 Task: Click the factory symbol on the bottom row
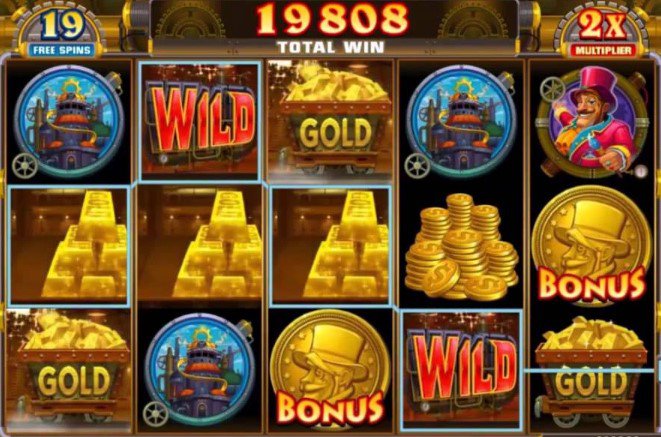coord(199,370)
